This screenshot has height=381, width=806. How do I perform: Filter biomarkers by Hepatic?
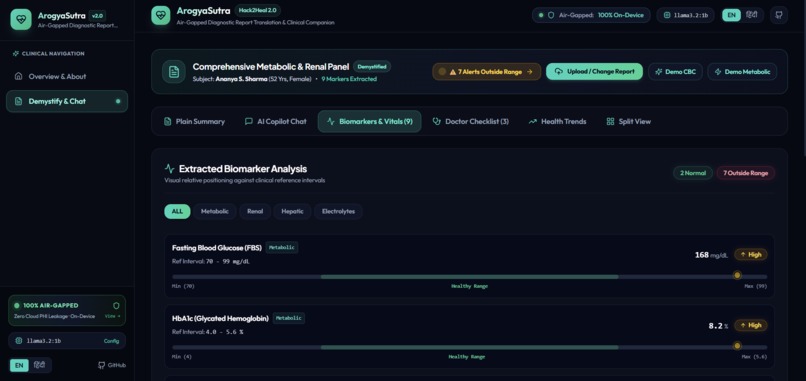click(292, 211)
